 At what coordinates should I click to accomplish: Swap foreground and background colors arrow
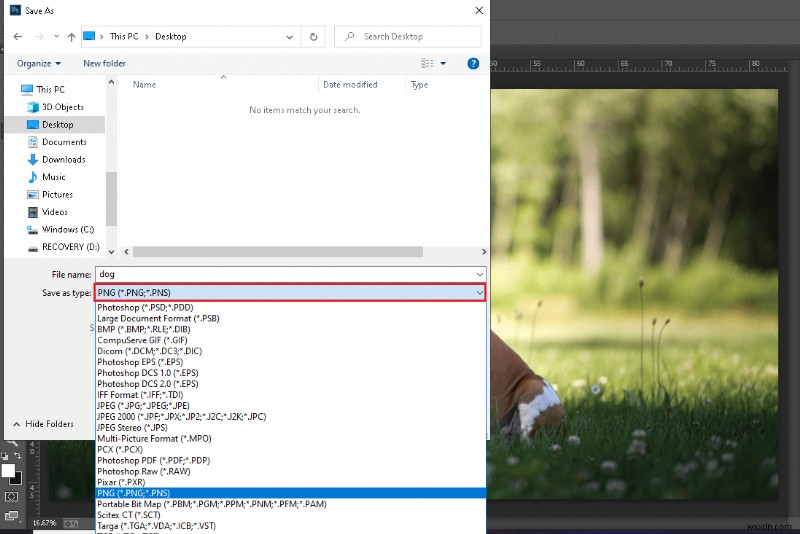point(17,455)
